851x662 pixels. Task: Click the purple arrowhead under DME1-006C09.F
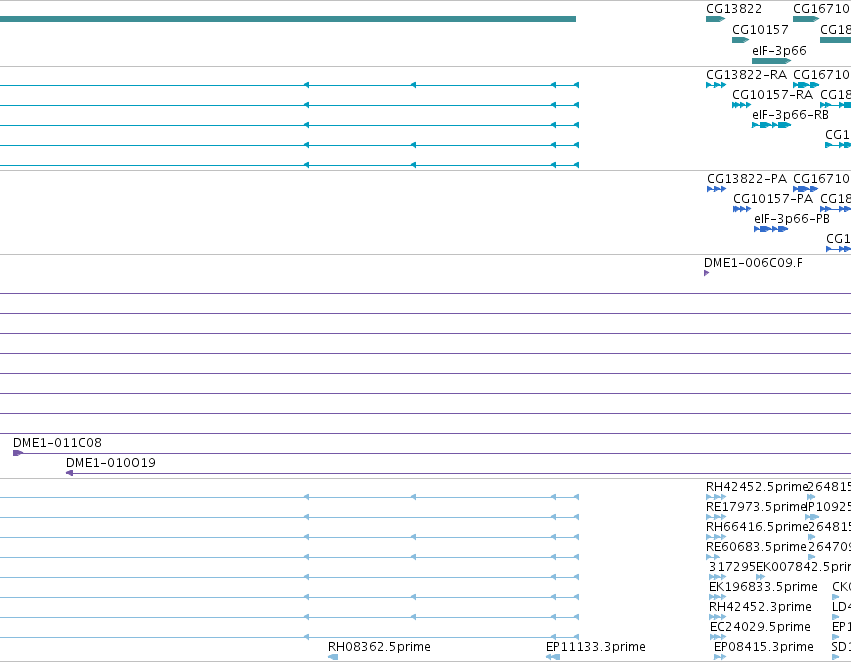tap(707, 273)
